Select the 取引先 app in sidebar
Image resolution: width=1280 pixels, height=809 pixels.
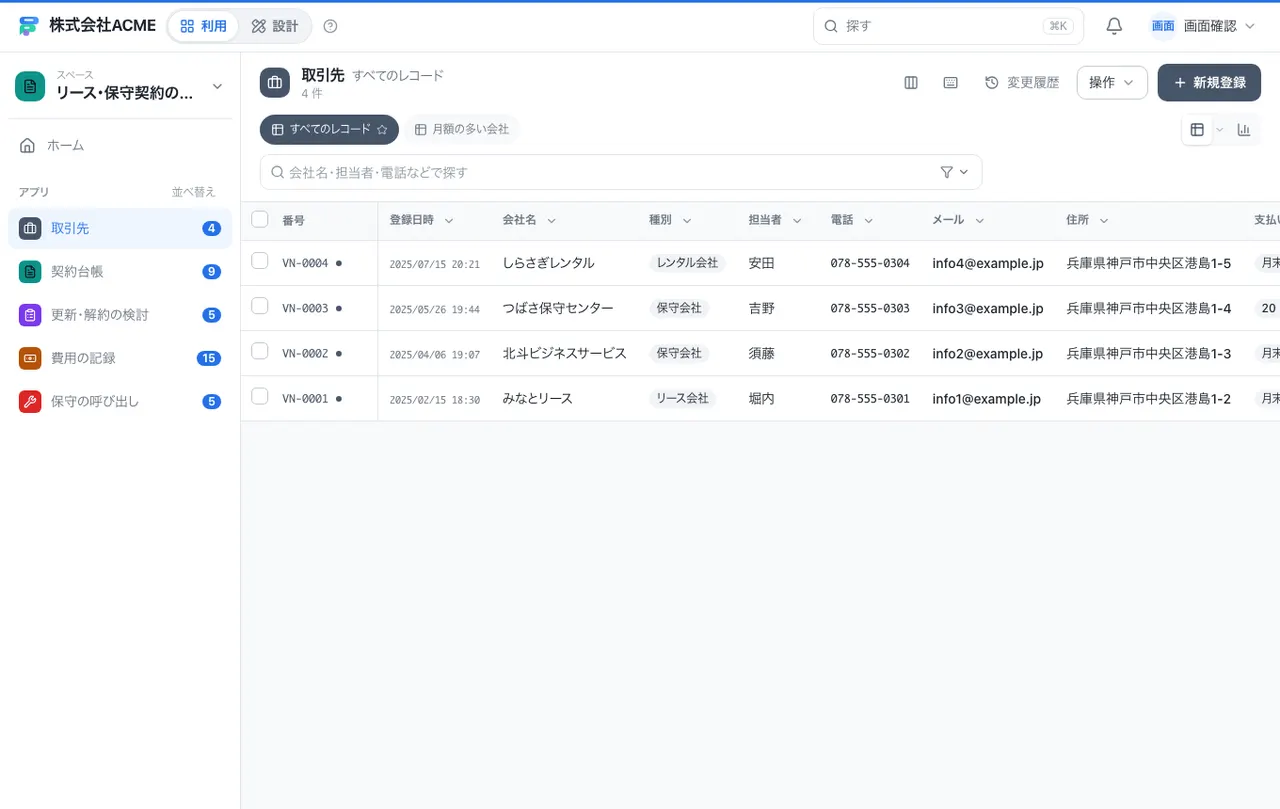120,228
